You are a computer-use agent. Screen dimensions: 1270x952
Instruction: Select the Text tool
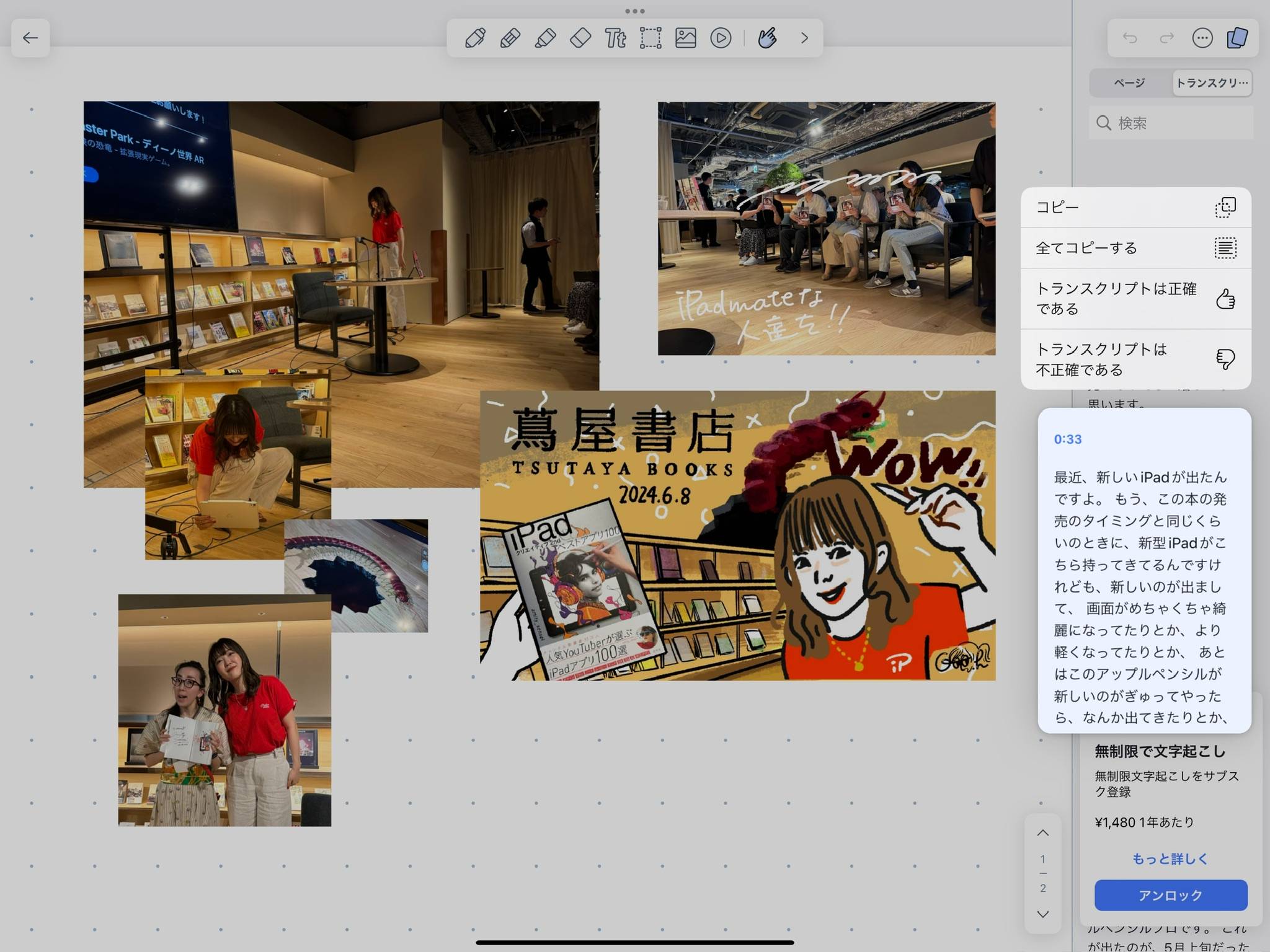coord(615,38)
